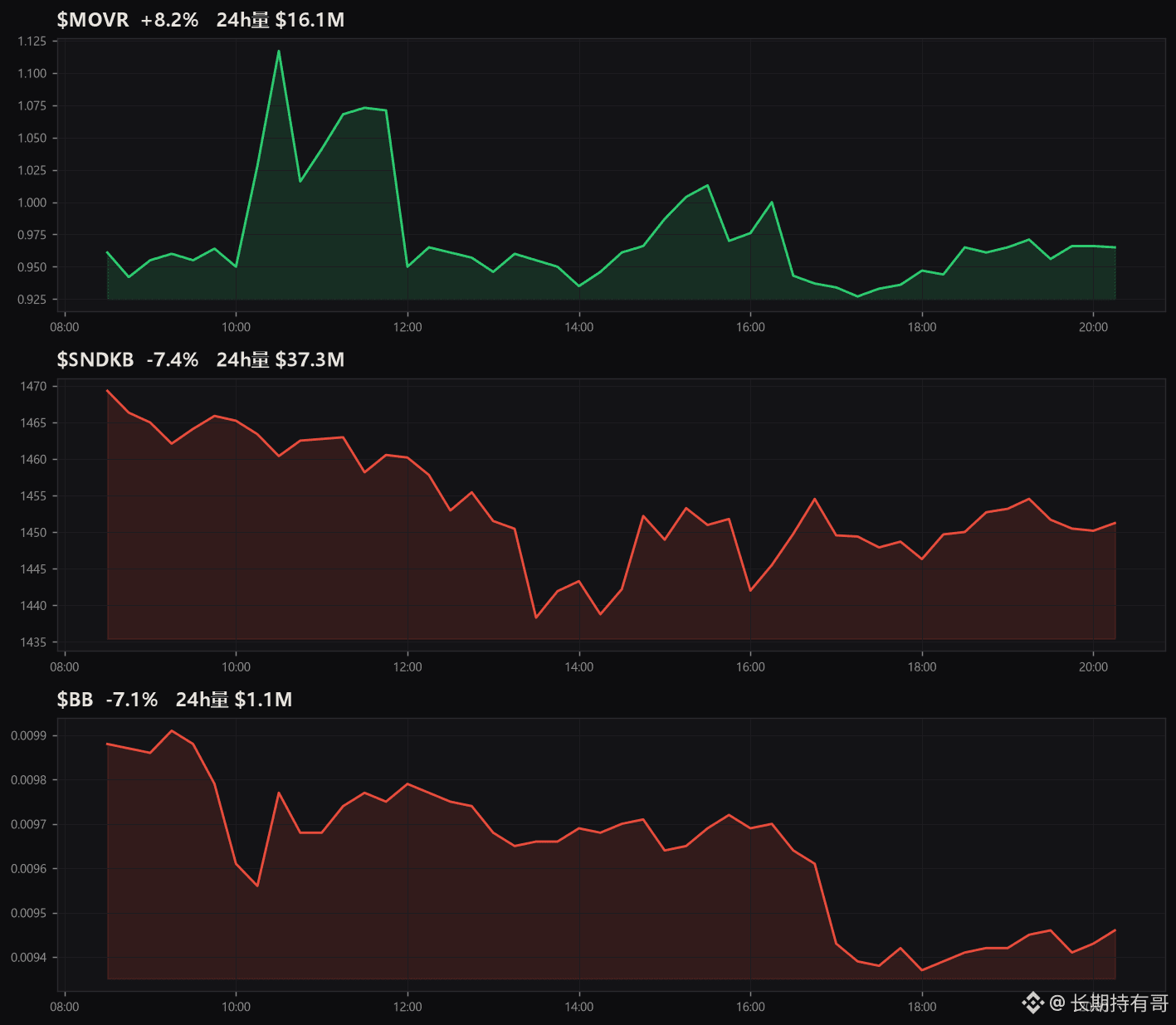Viewport: 1176px width, 1025px height.
Task: Click the $BB ticker title
Action: pyautogui.click(x=75, y=700)
